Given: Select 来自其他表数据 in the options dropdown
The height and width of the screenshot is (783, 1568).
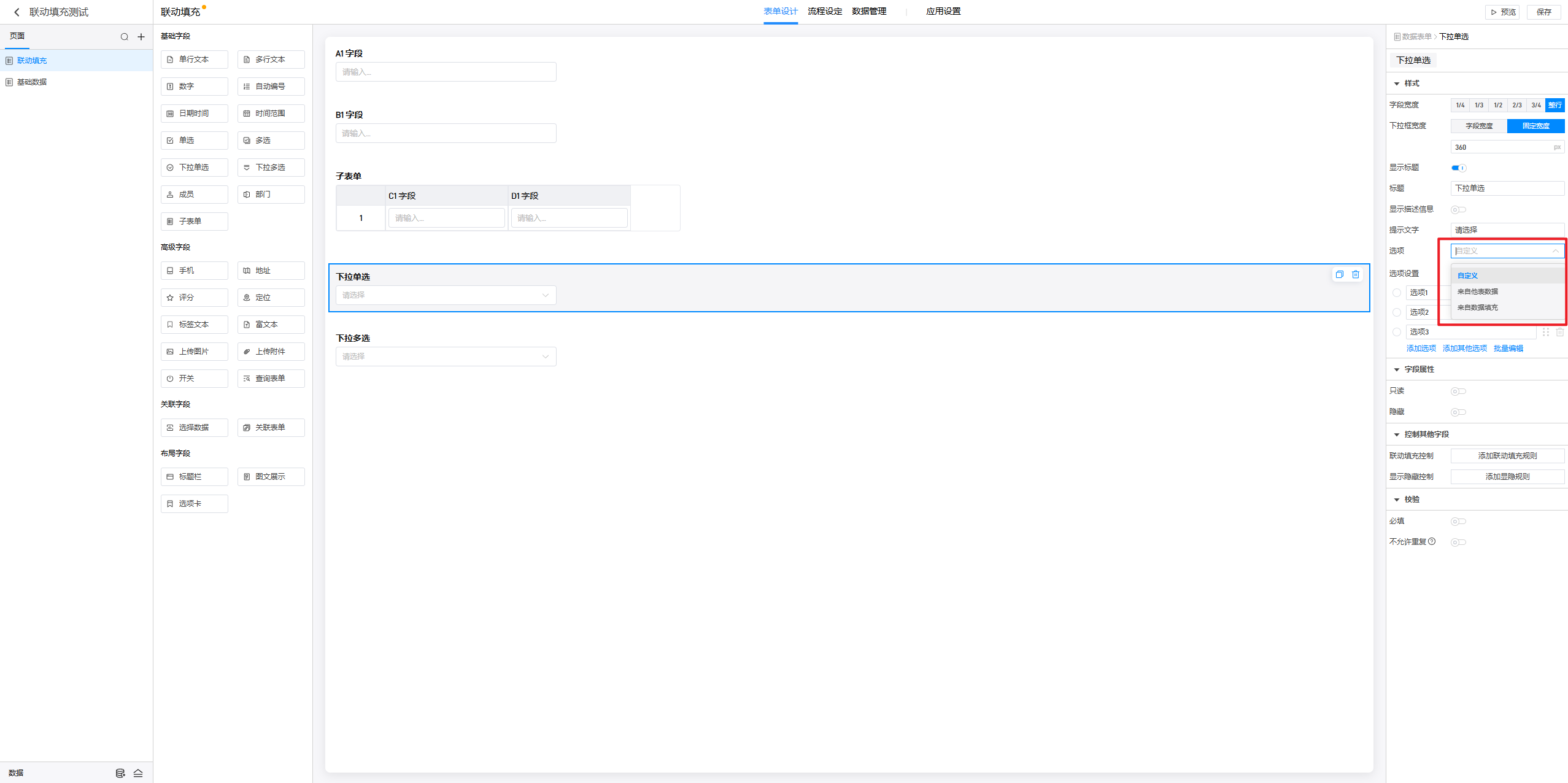Looking at the screenshot, I should click(x=1477, y=291).
